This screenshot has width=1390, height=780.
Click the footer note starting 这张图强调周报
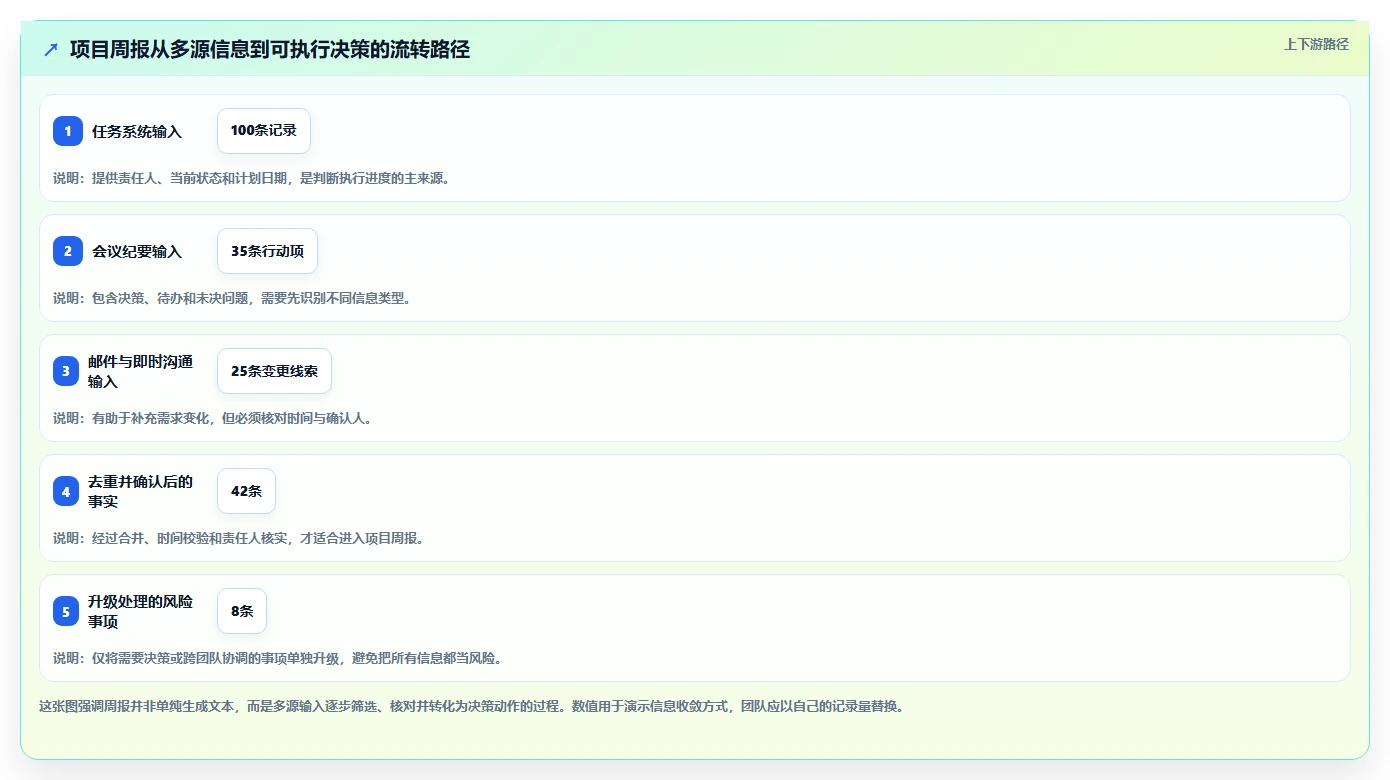pos(472,706)
